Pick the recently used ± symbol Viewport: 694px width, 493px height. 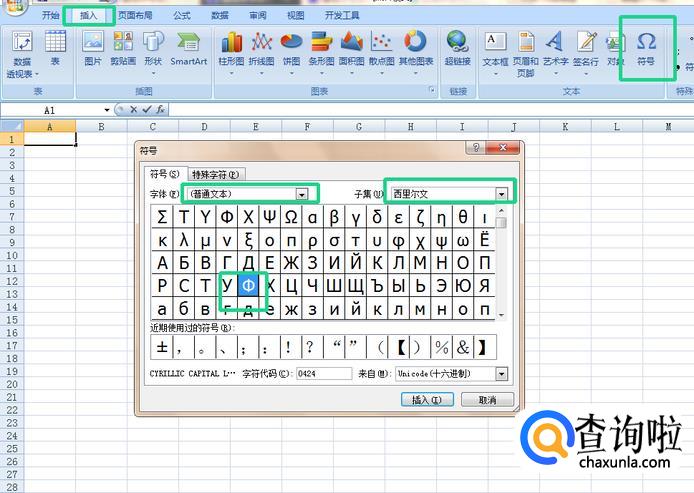(162, 347)
